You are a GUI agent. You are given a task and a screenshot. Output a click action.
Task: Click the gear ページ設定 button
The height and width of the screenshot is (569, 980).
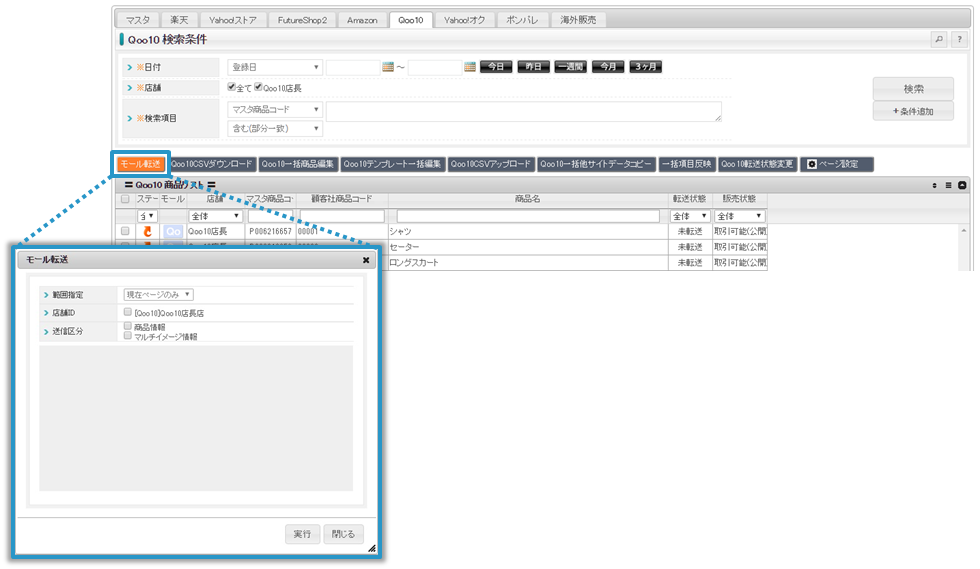pyautogui.click(x=837, y=164)
